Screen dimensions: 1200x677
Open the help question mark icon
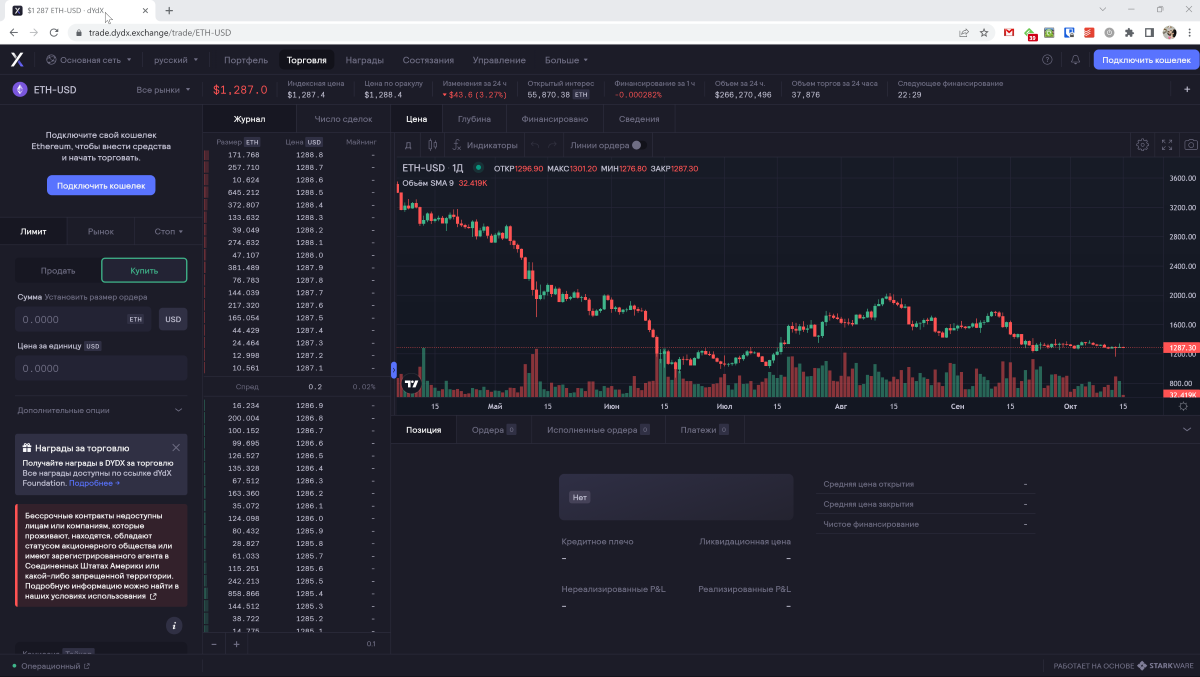[1047, 60]
